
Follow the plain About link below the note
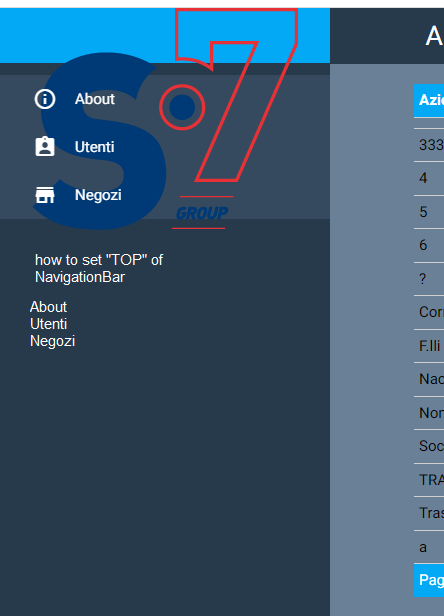(x=48, y=307)
